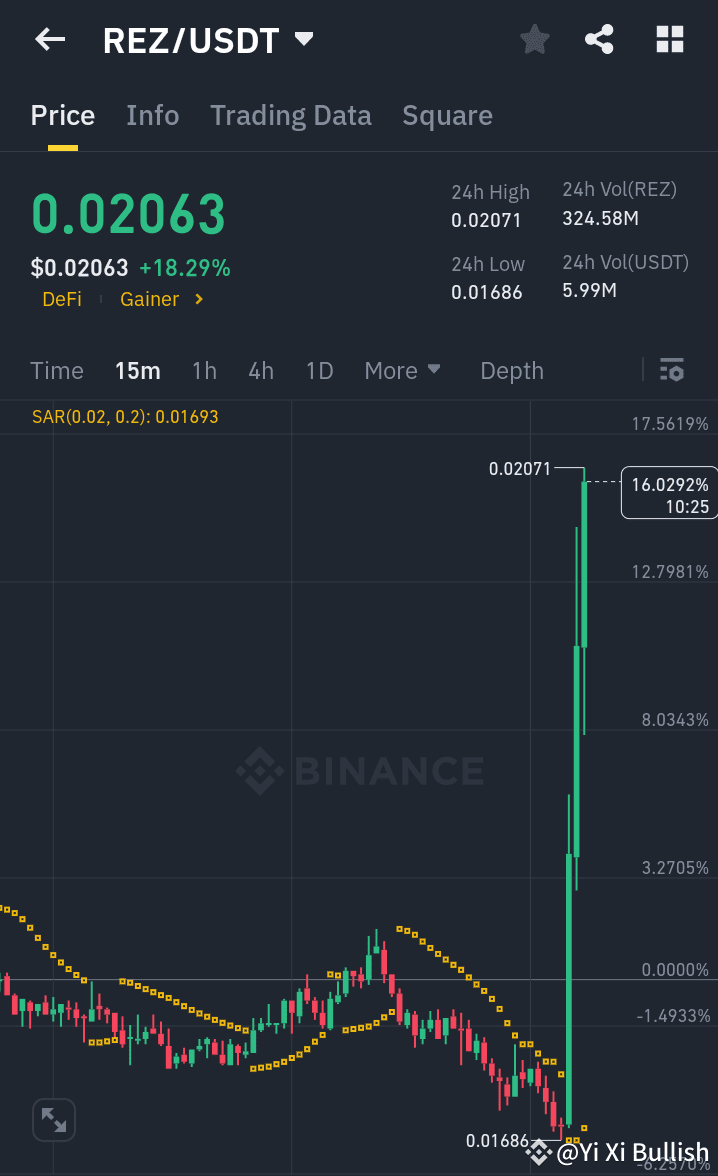718x1176 pixels.
Task: Tap the back arrow to exit chart
Action: click(x=50, y=40)
